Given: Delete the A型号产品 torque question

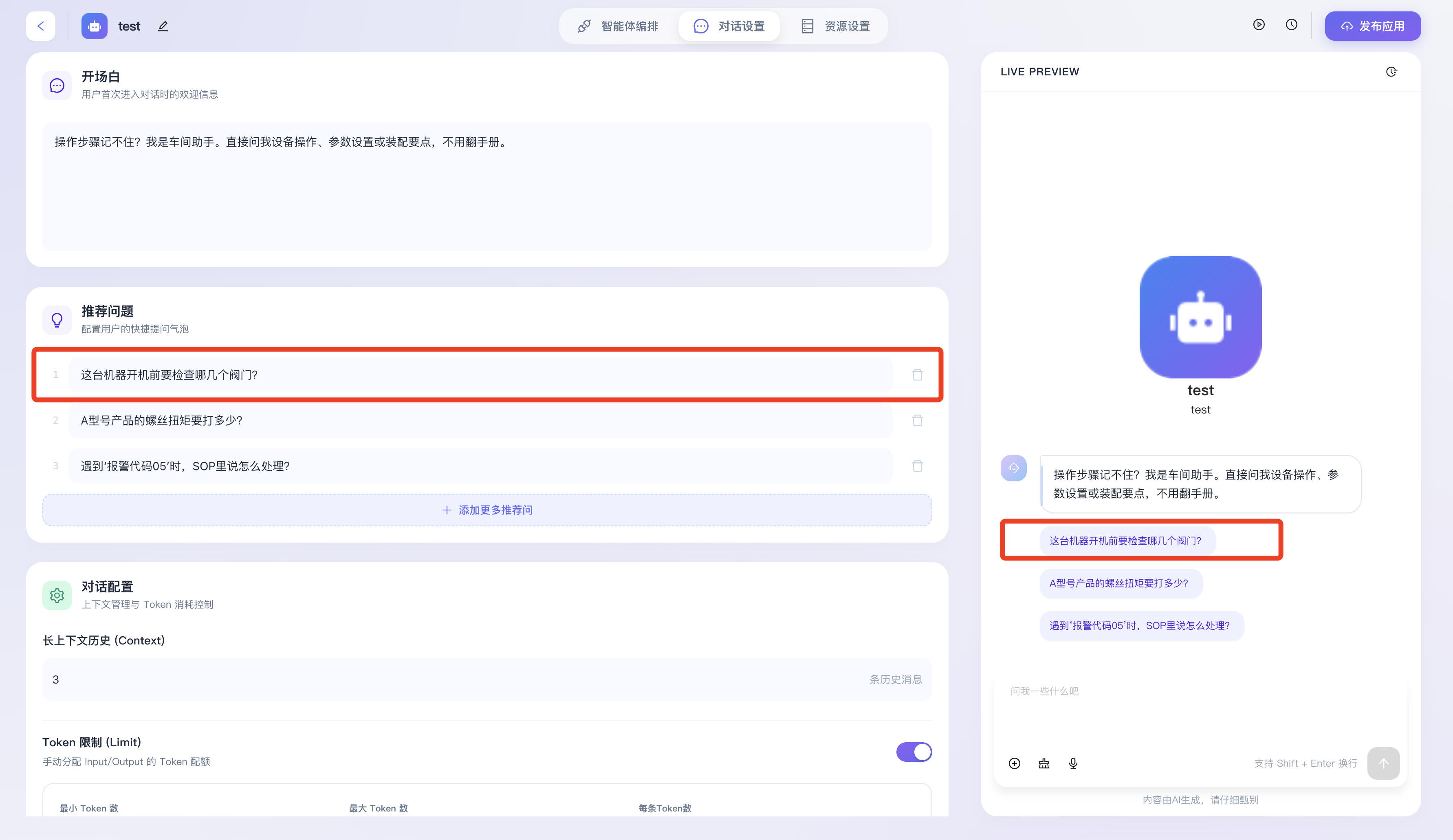Looking at the screenshot, I should pyautogui.click(x=917, y=420).
